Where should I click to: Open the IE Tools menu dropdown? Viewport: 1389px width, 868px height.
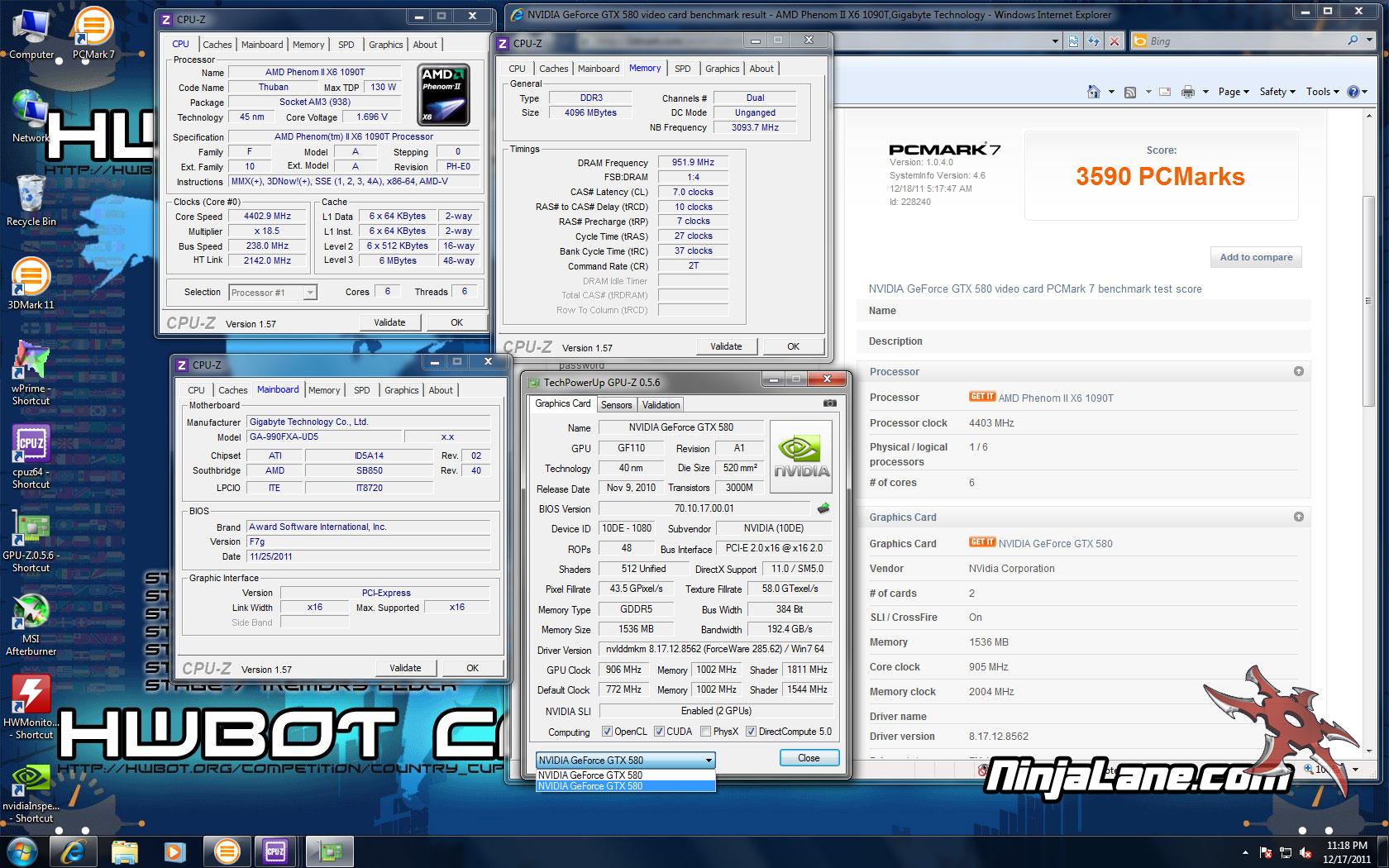pos(1322,92)
